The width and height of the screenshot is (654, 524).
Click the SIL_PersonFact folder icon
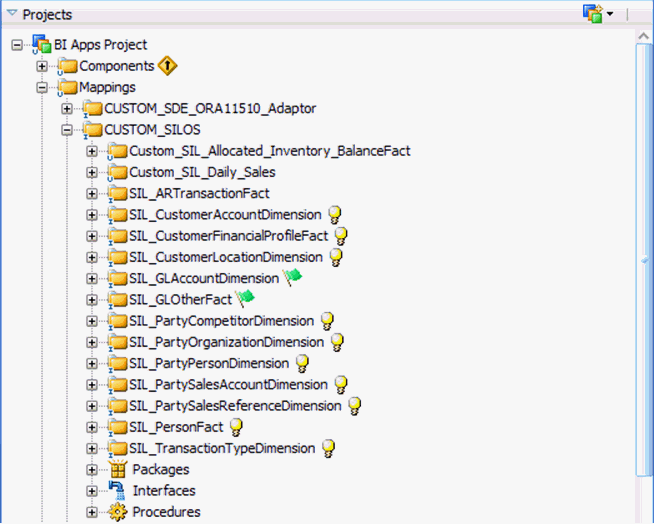pyautogui.click(x=118, y=428)
